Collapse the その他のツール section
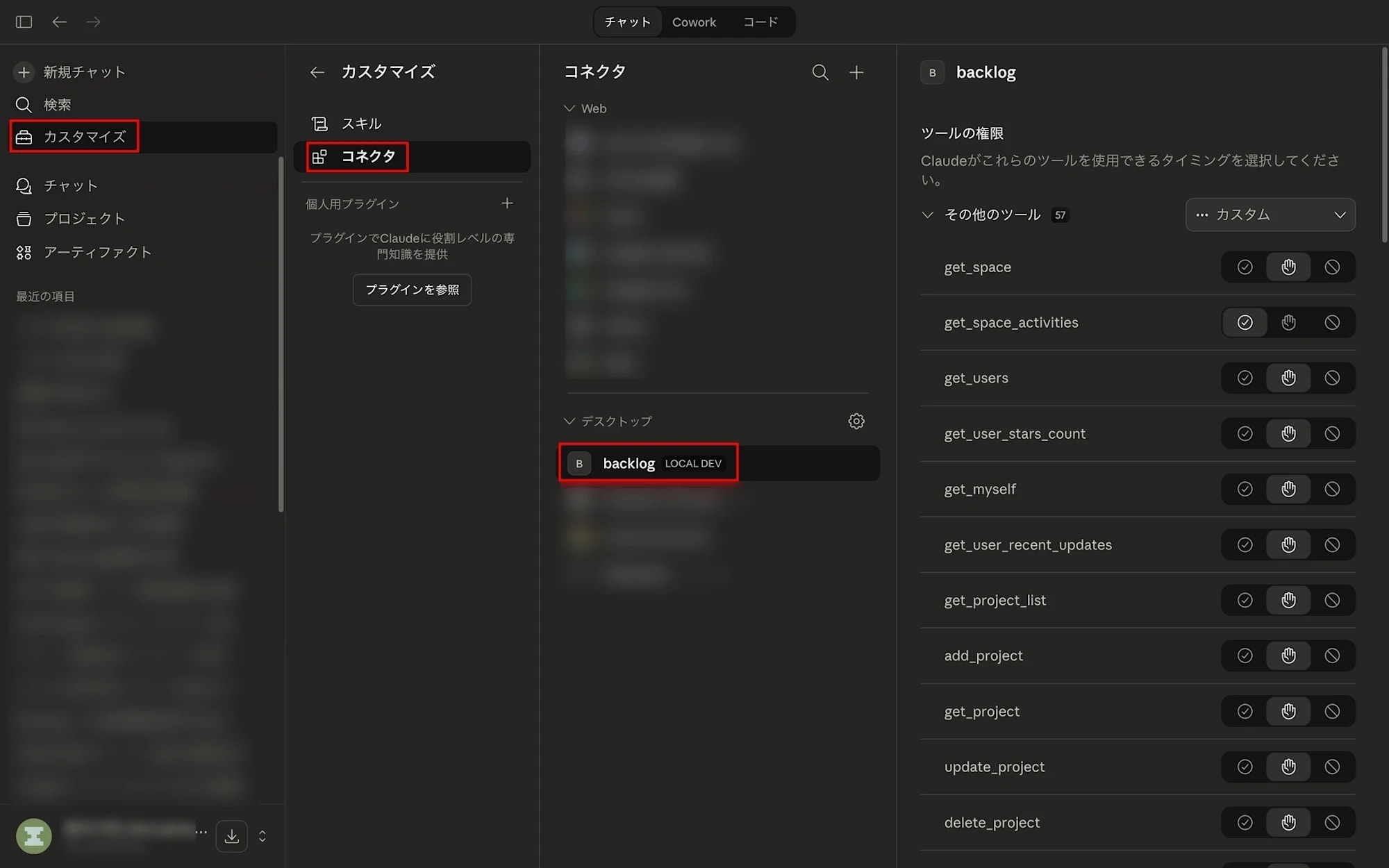The width and height of the screenshot is (1389, 868). [927, 215]
